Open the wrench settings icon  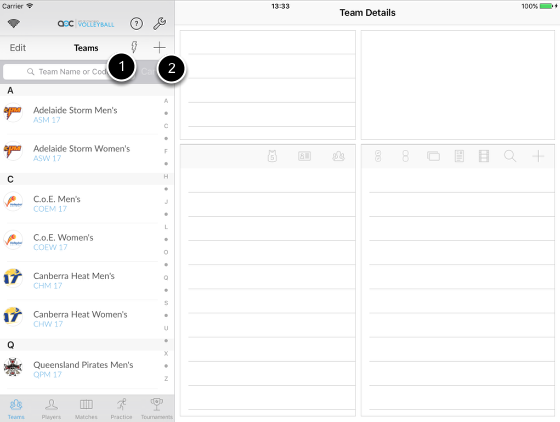159,24
